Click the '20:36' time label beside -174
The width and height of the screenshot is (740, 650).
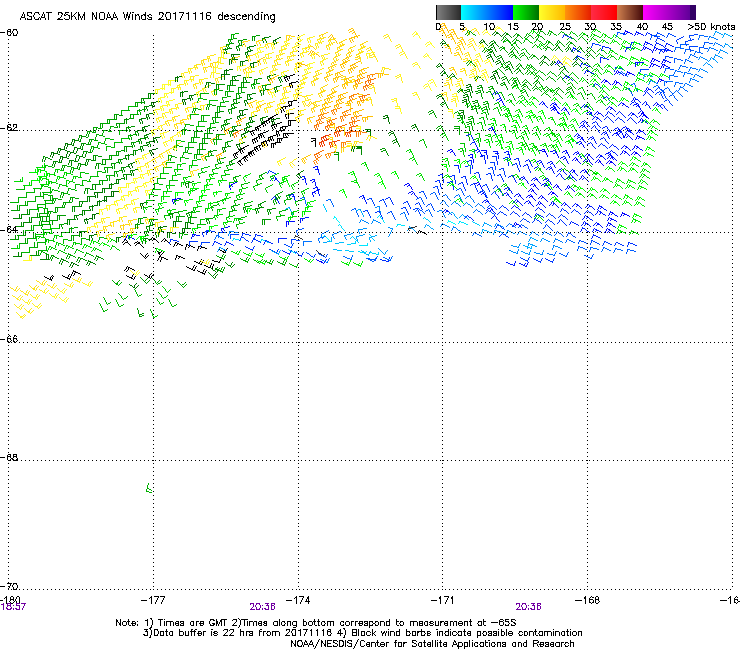point(262,607)
